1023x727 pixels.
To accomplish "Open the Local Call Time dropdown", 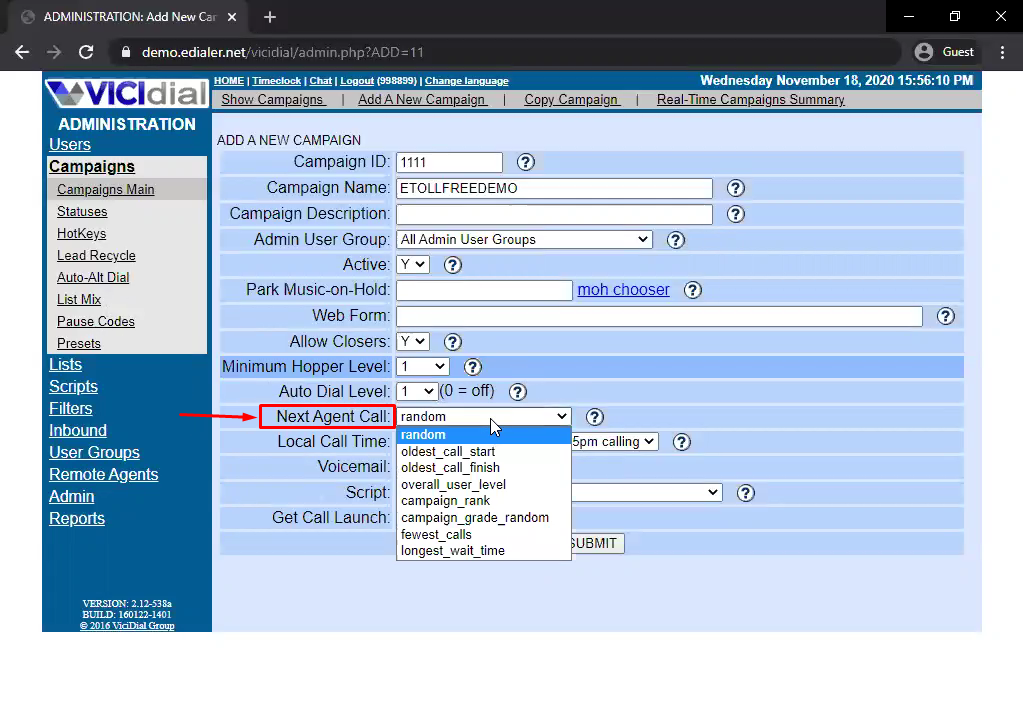I will (x=615, y=442).
